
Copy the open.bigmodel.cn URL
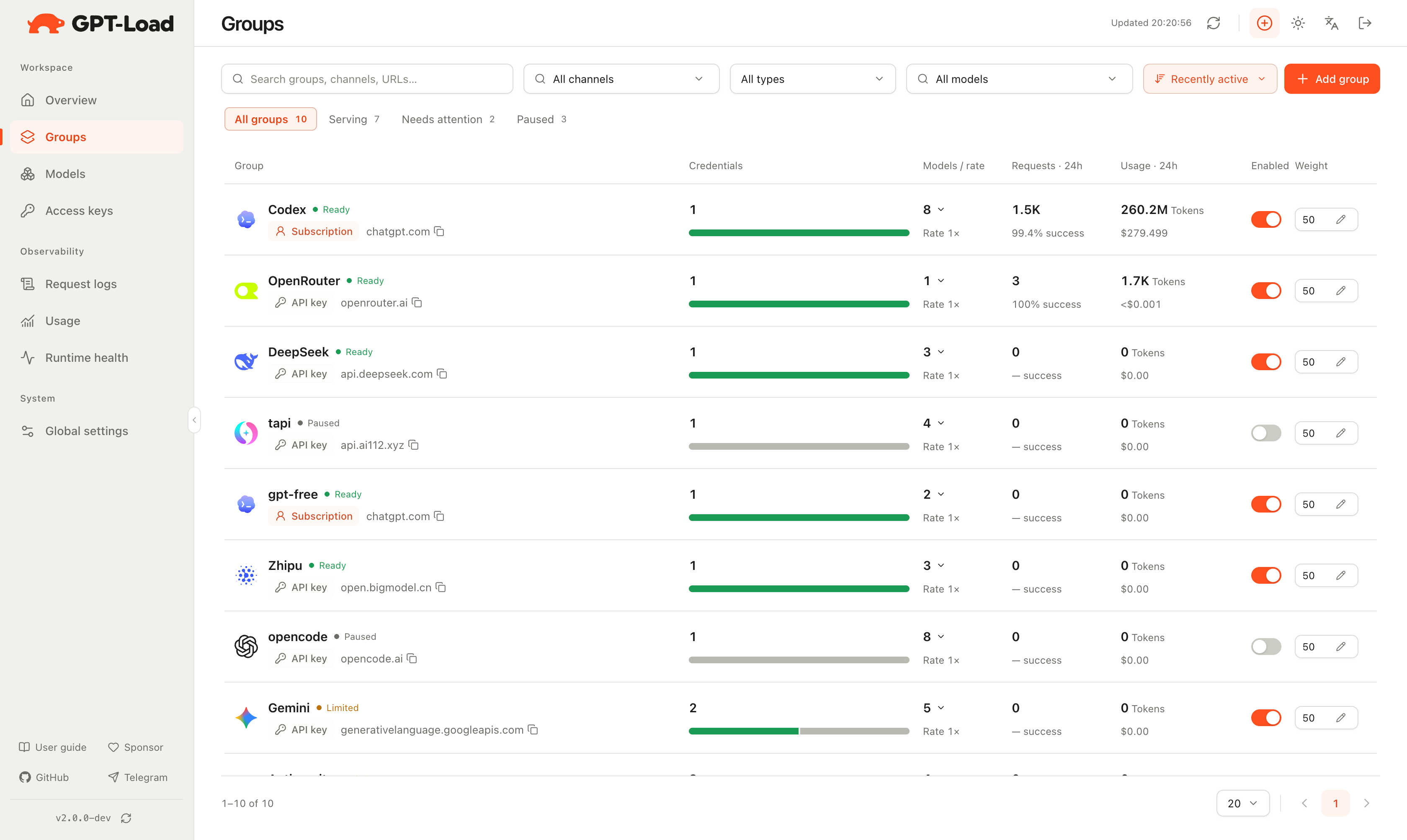[441, 587]
